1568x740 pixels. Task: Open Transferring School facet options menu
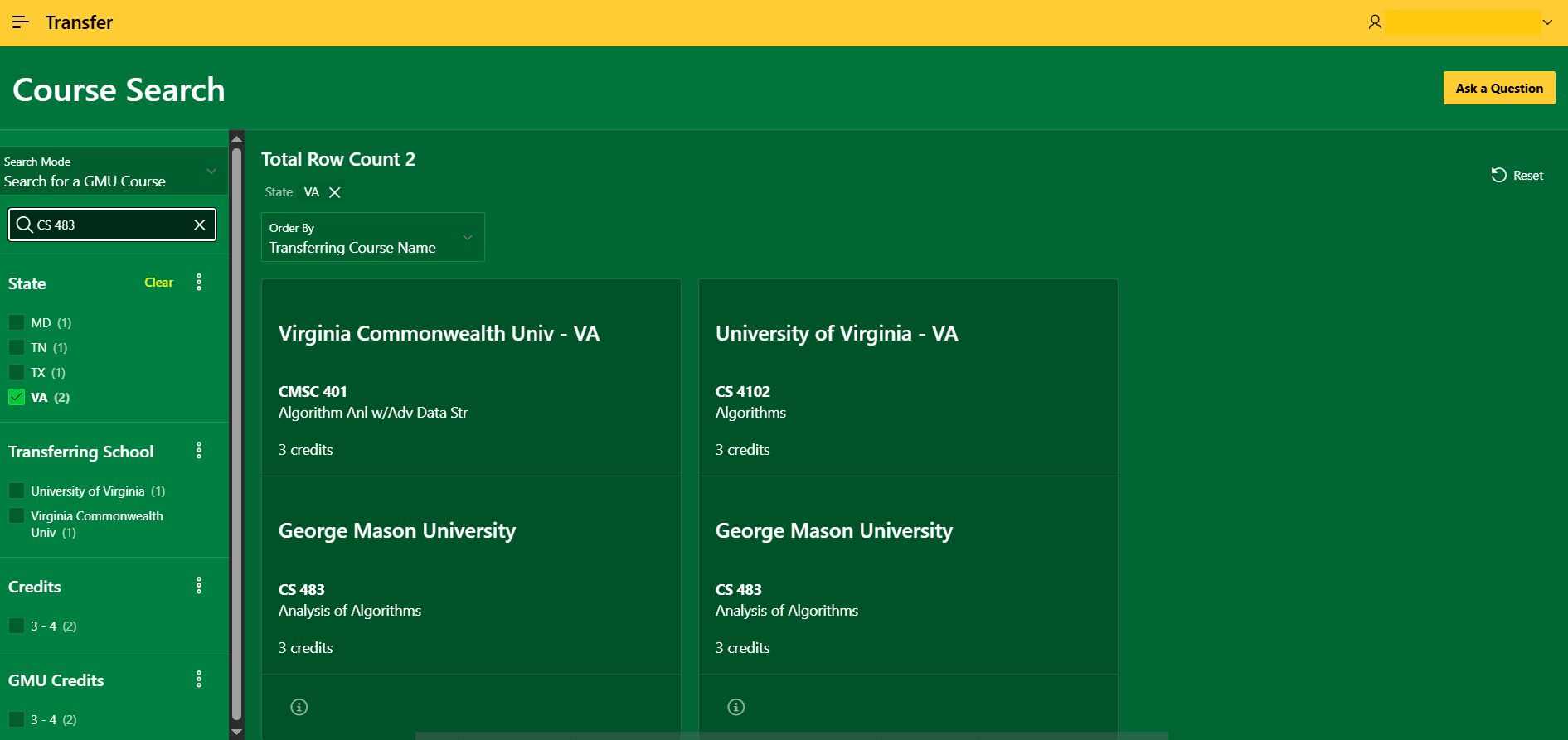tap(199, 451)
